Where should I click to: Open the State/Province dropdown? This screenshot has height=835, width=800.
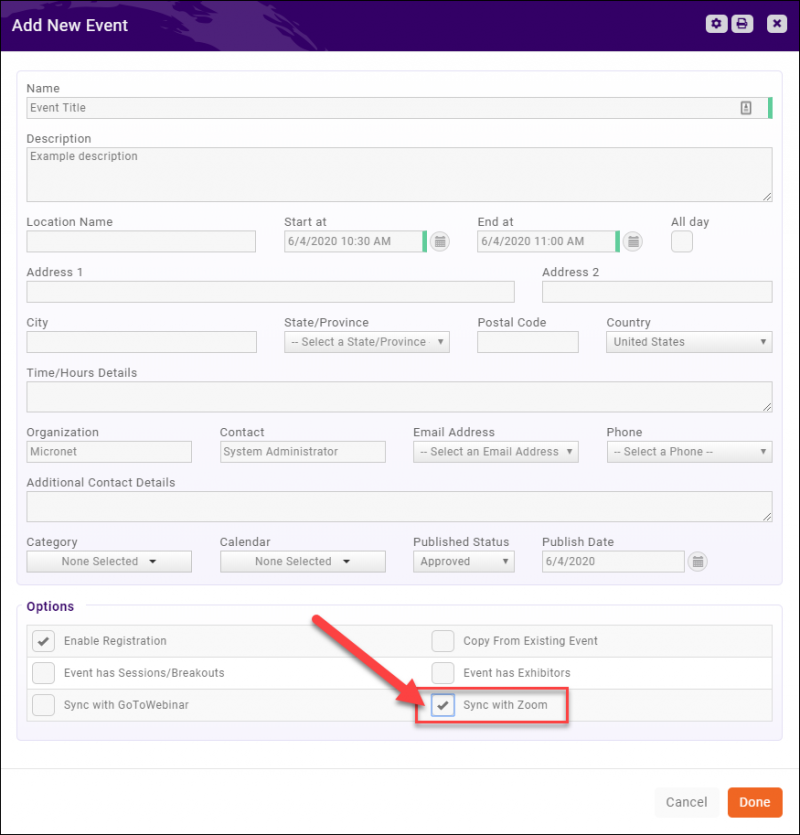pos(366,341)
